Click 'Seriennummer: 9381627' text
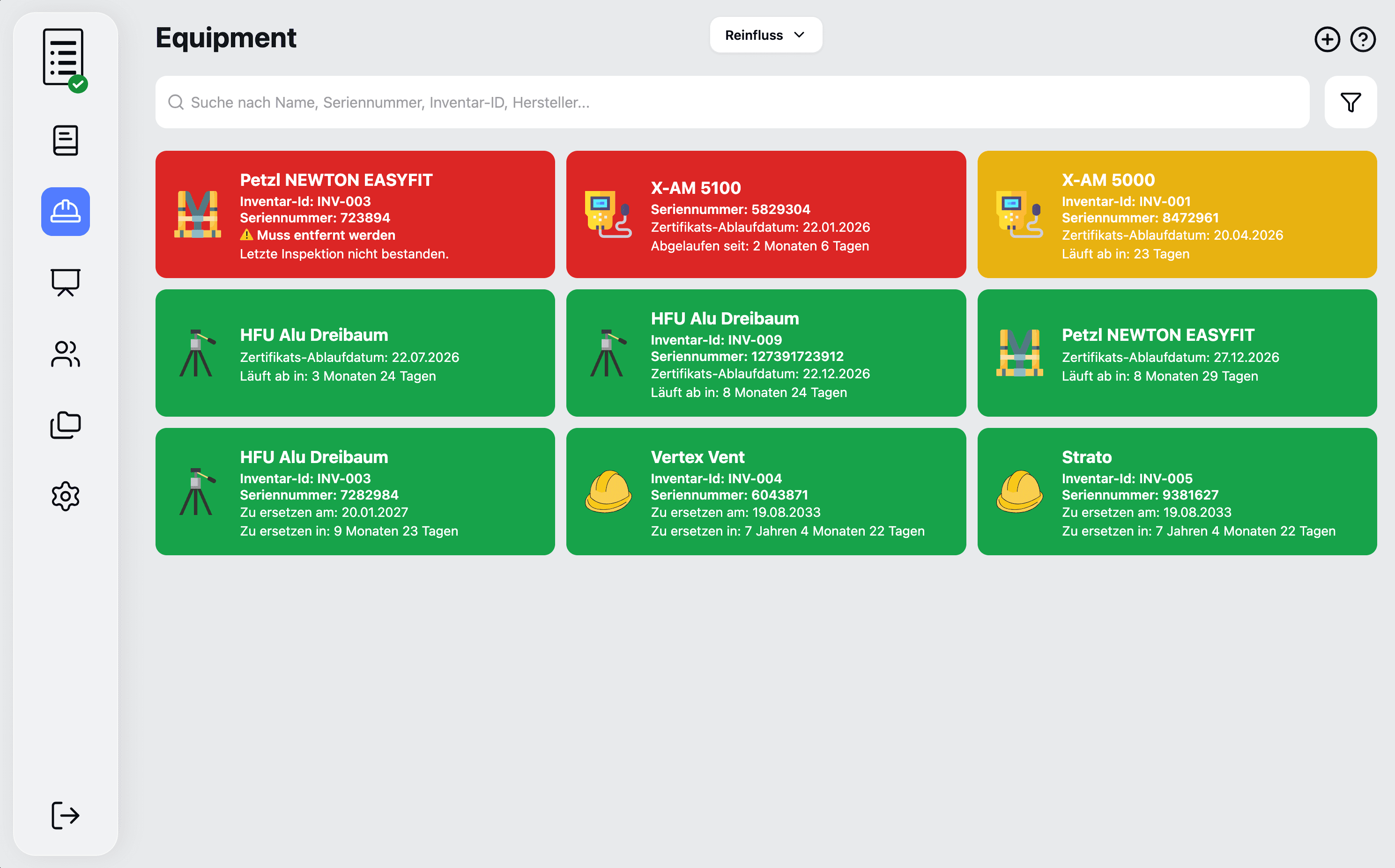 pos(1139,495)
